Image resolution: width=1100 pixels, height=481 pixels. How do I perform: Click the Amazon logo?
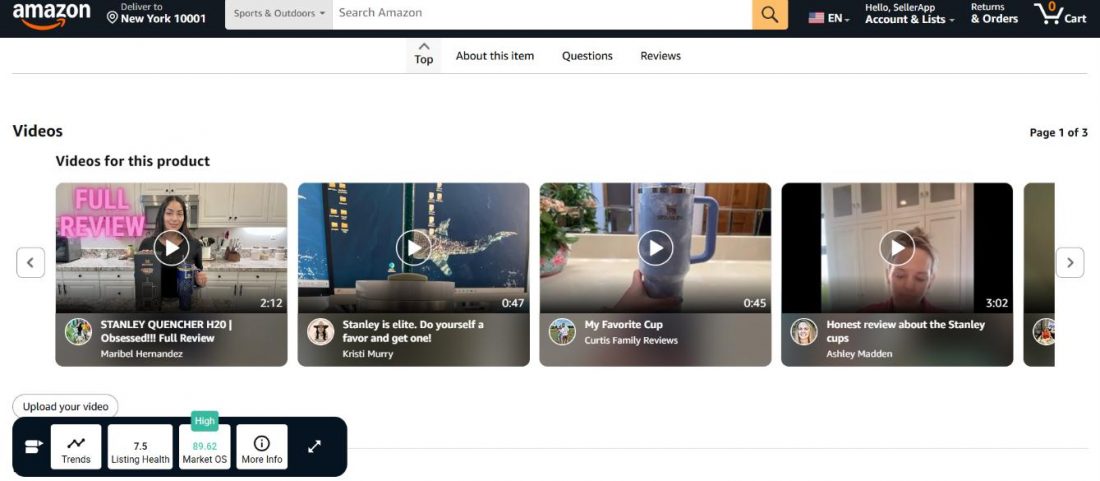tap(52, 15)
